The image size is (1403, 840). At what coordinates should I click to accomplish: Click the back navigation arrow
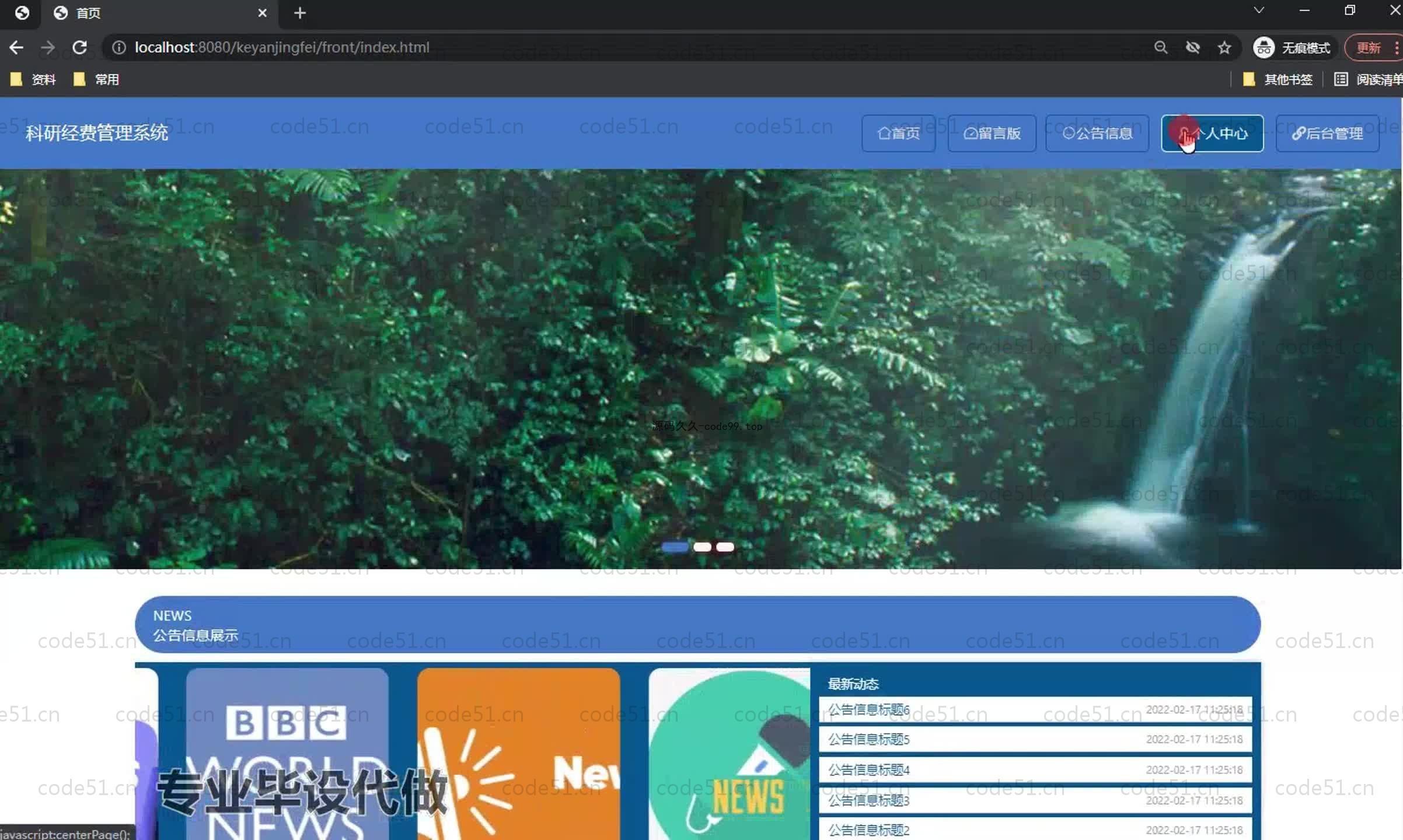(16, 47)
